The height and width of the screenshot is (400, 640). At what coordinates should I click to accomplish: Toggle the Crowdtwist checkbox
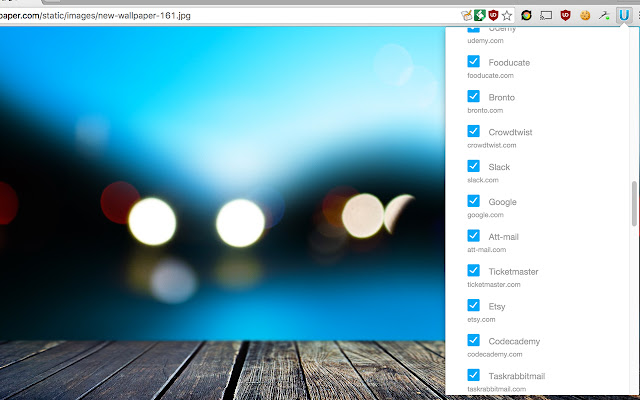tap(473, 131)
